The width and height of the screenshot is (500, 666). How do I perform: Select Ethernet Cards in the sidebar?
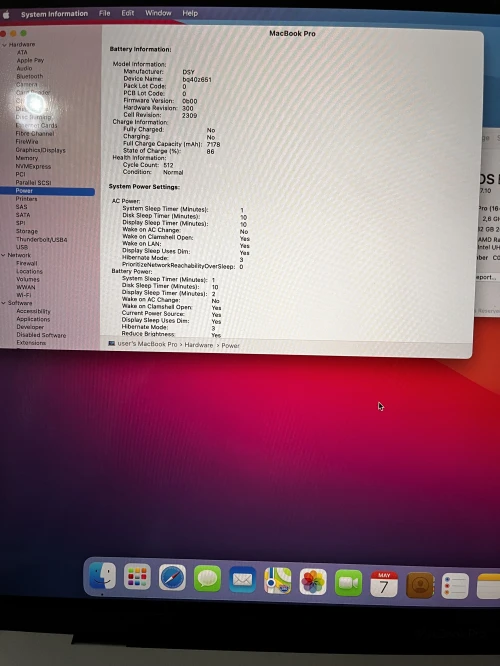pyautogui.click(x=36, y=125)
